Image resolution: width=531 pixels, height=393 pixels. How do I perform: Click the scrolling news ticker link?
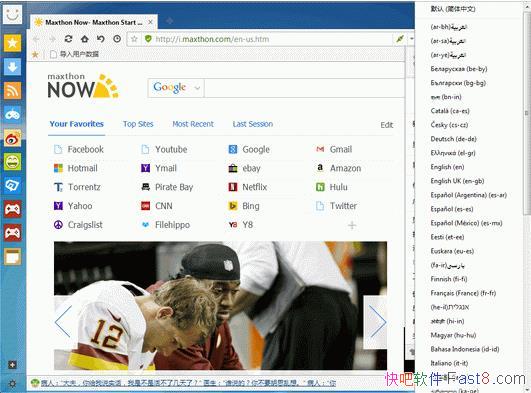tap(188, 383)
